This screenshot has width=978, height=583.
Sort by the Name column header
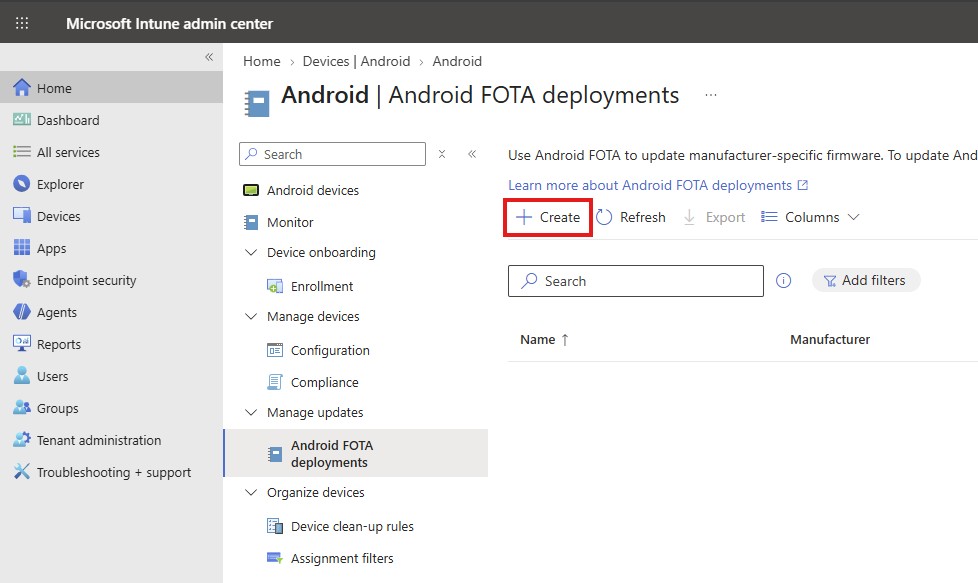pyautogui.click(x=544, y=340)
